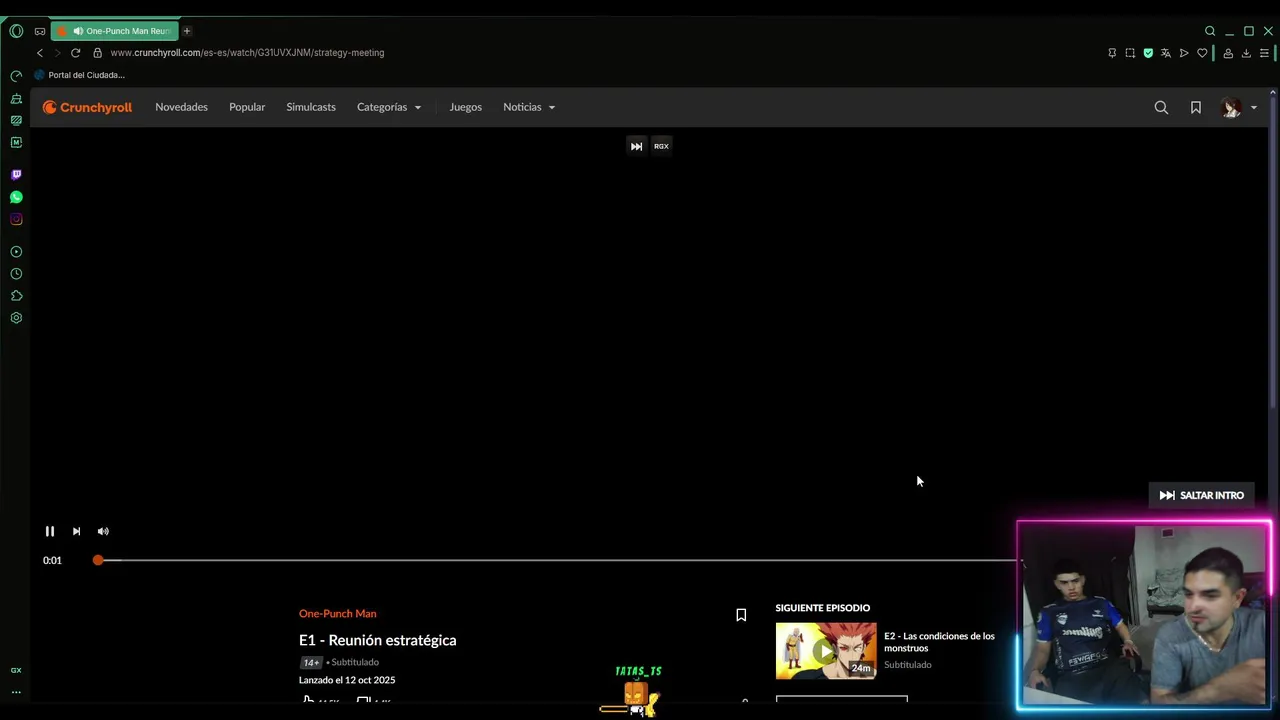
Task: Click skip-forward icon above the video
Action: (x=636, y=146)
